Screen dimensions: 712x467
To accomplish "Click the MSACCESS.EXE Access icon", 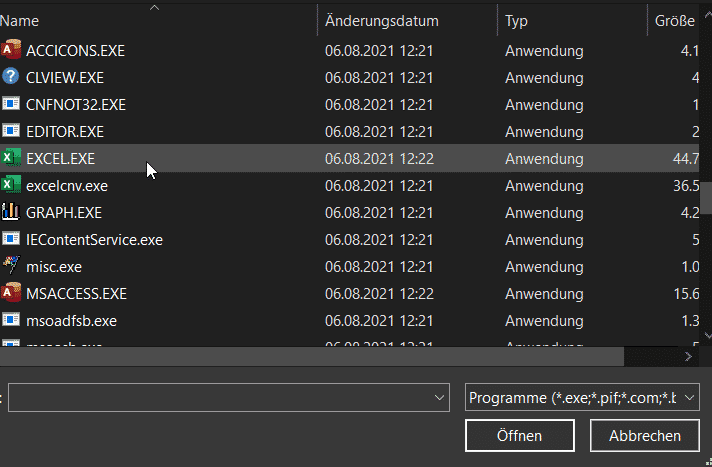I will (11, 293).
